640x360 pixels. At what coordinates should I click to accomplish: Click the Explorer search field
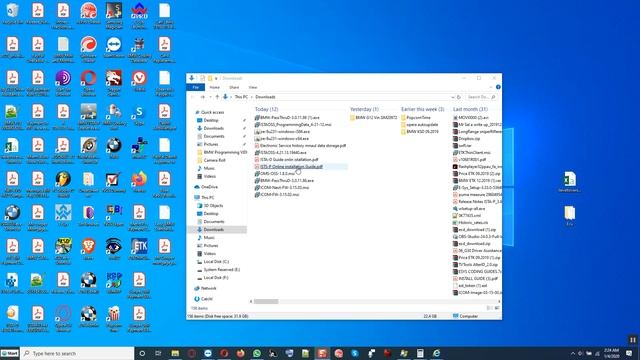(482, 97)
